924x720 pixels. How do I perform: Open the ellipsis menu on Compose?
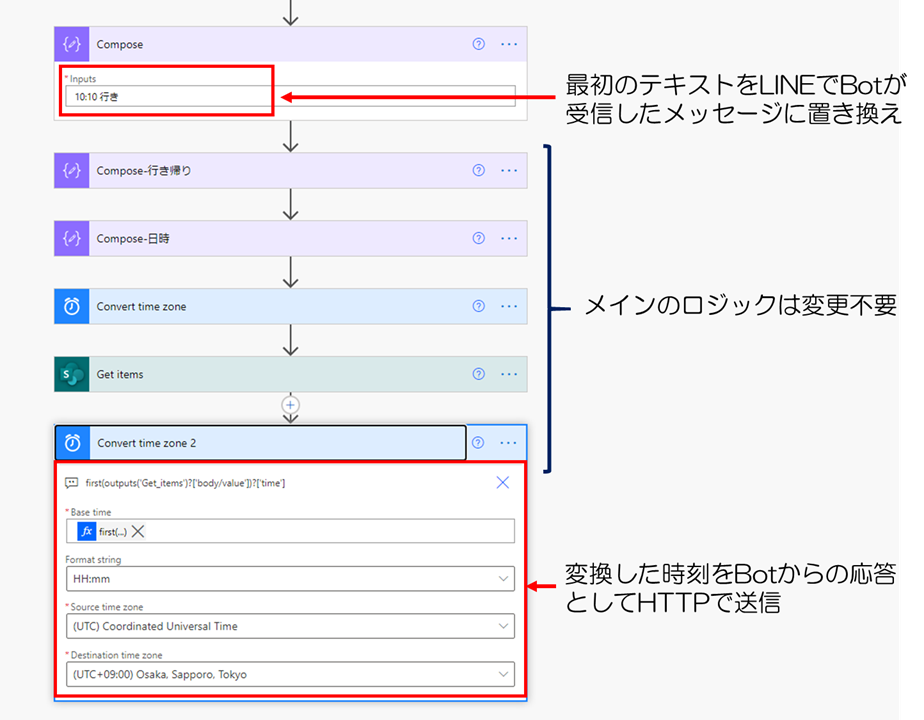508,44
